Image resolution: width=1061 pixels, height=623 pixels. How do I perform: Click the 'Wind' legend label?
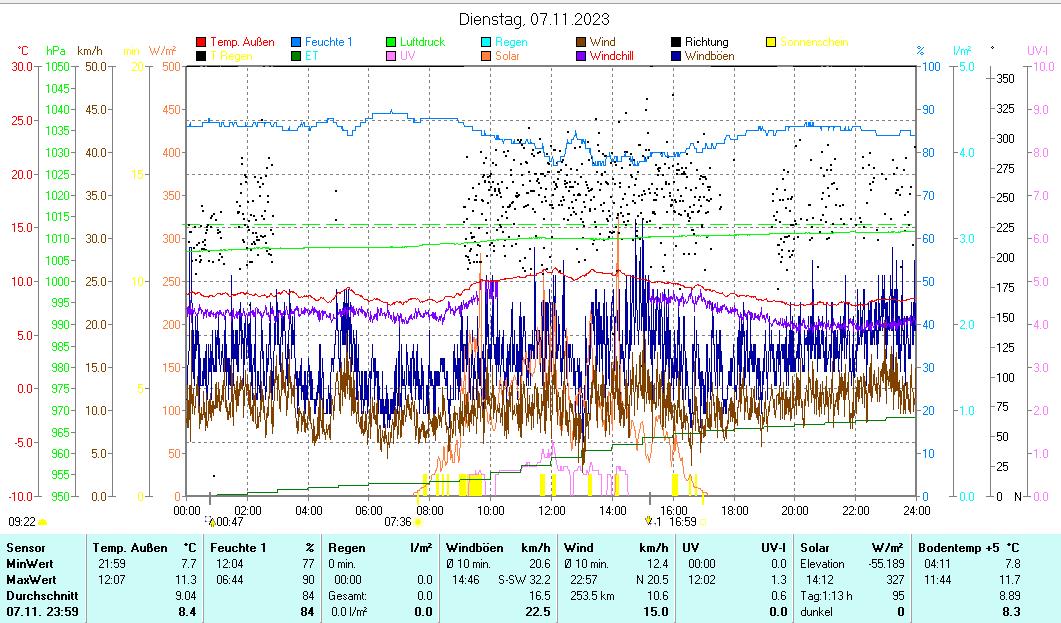coord(602,42)
